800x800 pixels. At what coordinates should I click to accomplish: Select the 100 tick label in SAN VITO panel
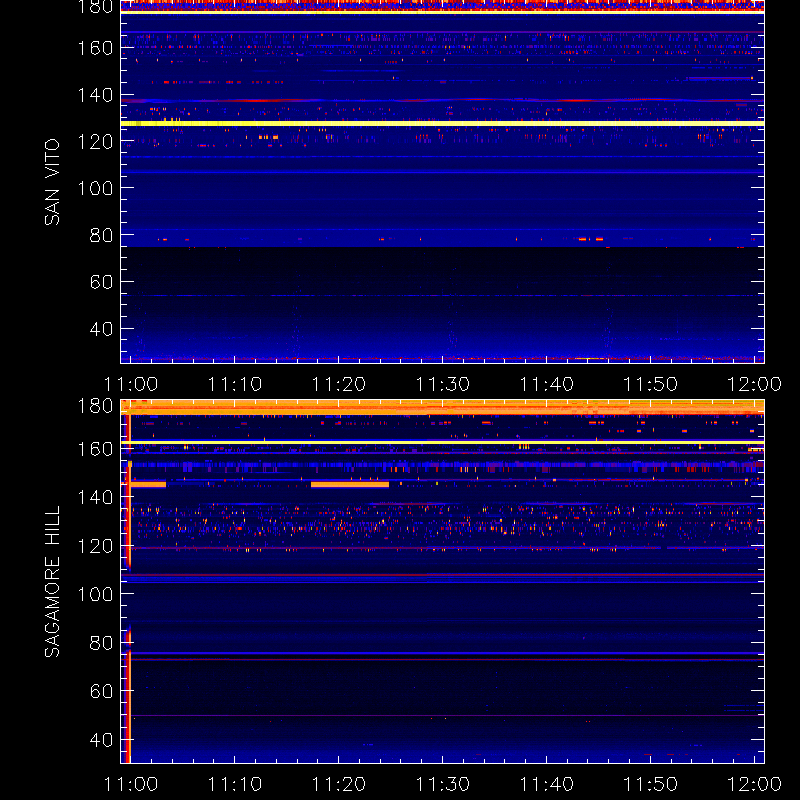click(95, 188)
